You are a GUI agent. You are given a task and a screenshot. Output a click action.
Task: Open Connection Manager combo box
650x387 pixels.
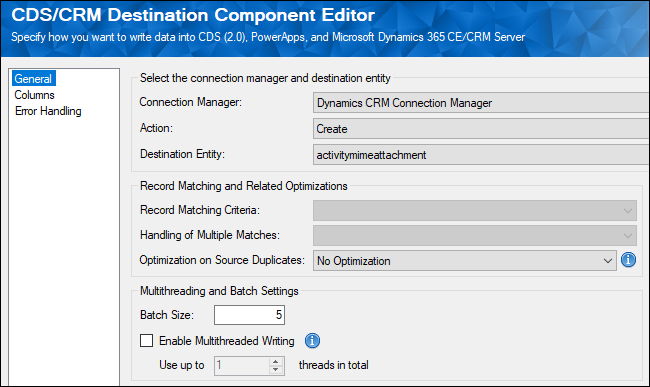point(481,103)
